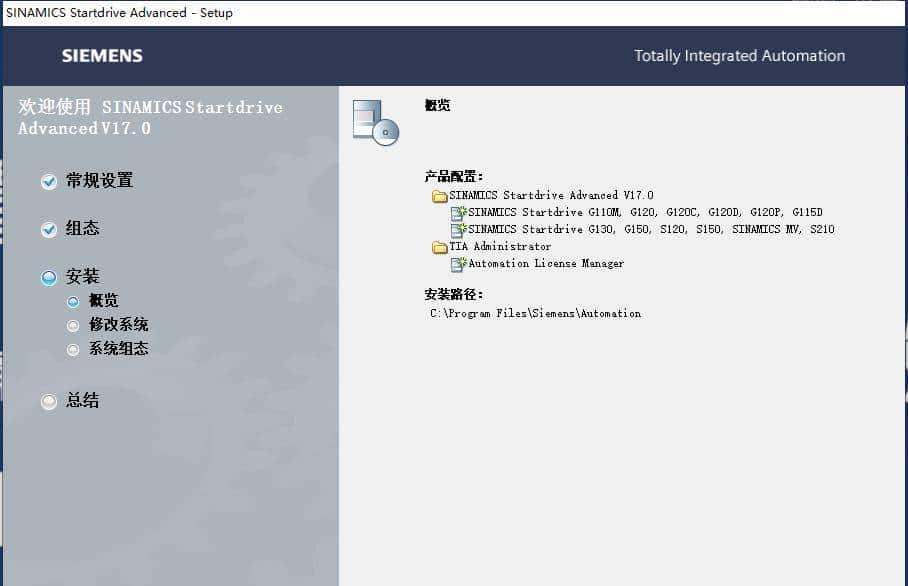Select the 系统组态 sub-step

pos(73,348)
